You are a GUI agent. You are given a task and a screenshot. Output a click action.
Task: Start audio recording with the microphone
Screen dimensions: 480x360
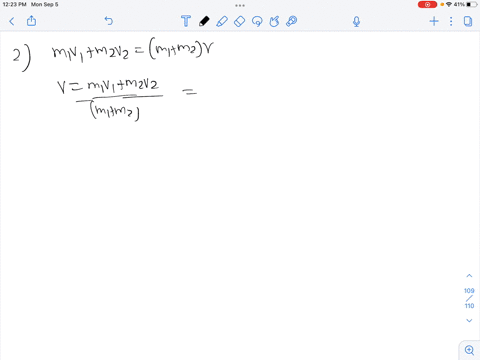[356, 22]
